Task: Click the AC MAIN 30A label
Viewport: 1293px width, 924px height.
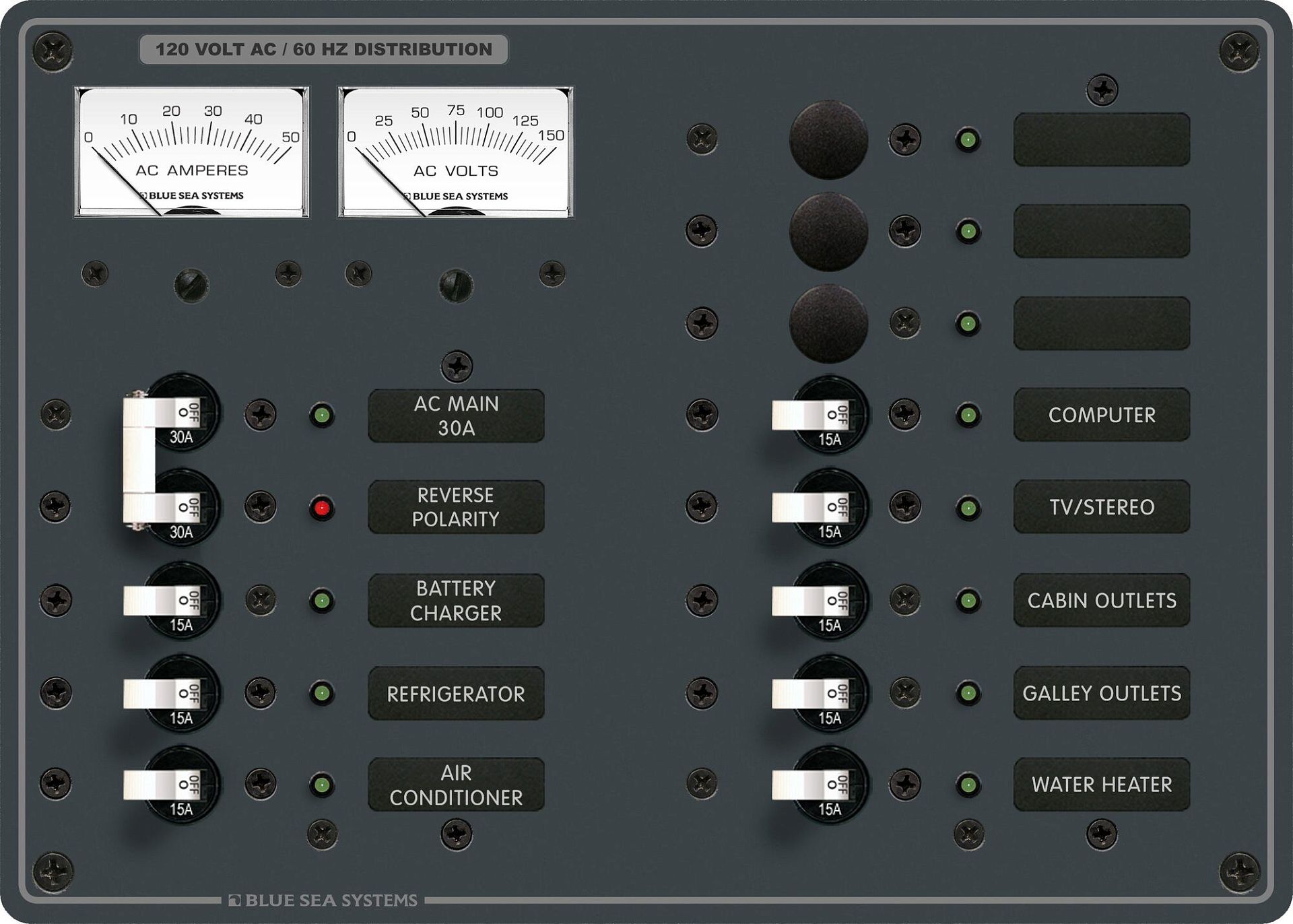Action: (456, 416)
